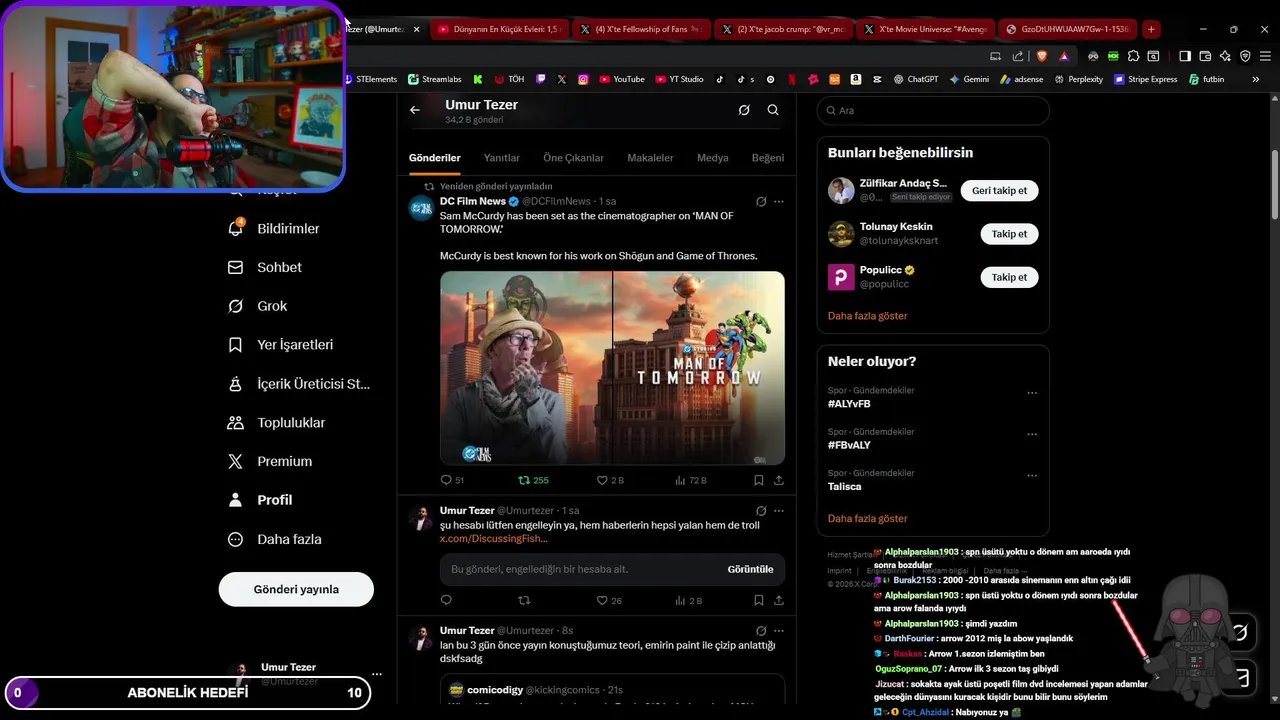Open ChatGPT bookmark

pos(915,79)
